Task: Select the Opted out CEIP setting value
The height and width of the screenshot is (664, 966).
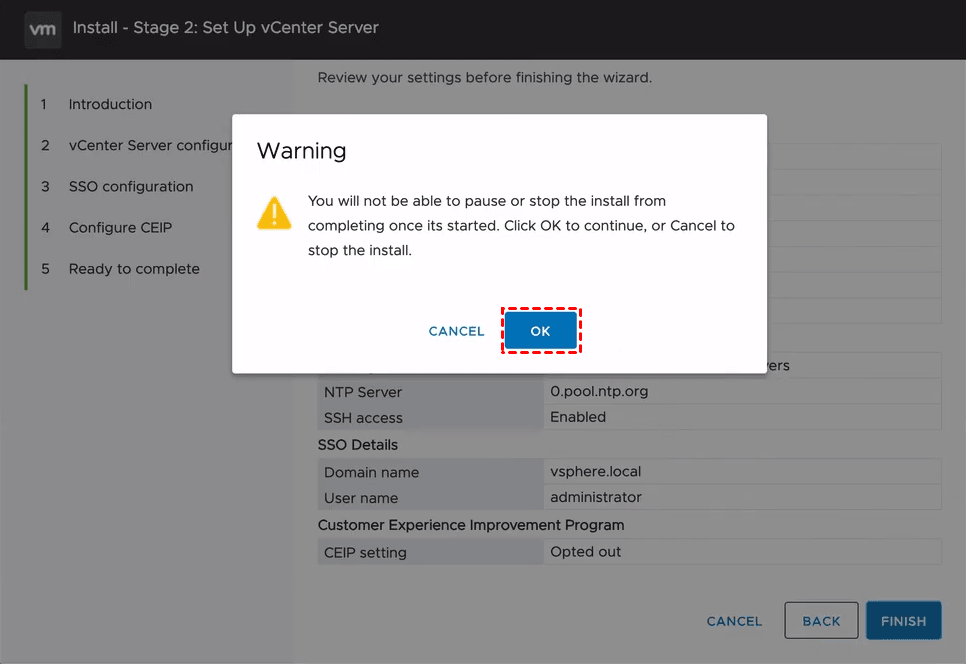Action: (585, 551)
